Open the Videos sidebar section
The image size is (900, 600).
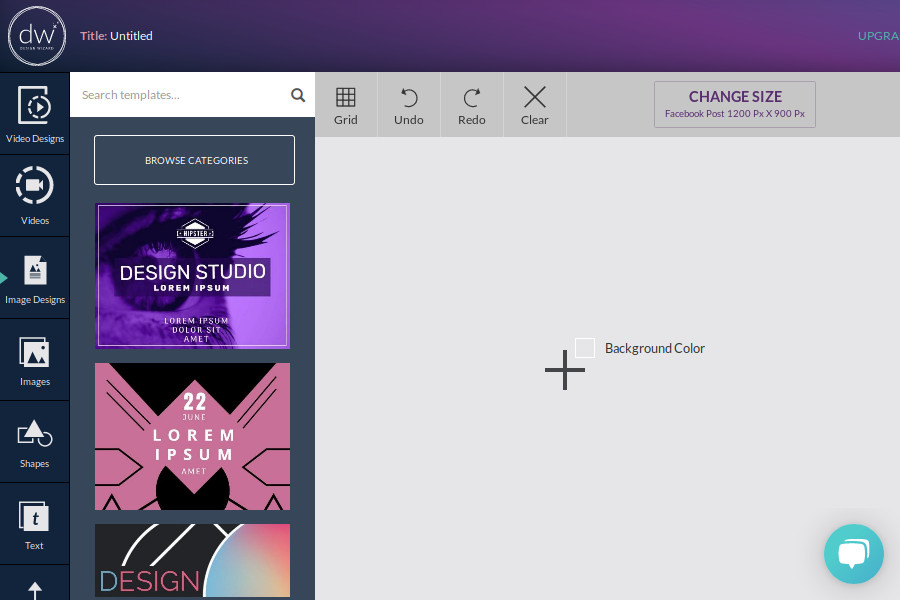(35, 195)
